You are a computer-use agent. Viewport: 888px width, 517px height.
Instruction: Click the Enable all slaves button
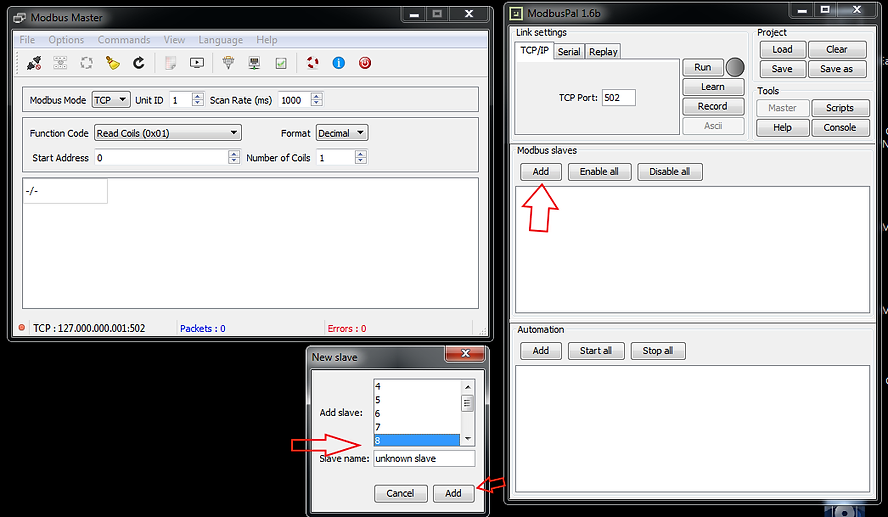599,172
